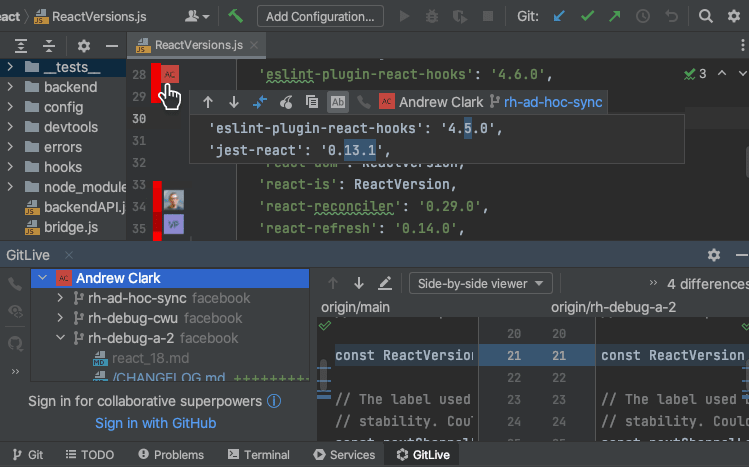Open rh-ad-hoc-sync branch link in popup
749x467 pixels.
[x=553, y=102]
